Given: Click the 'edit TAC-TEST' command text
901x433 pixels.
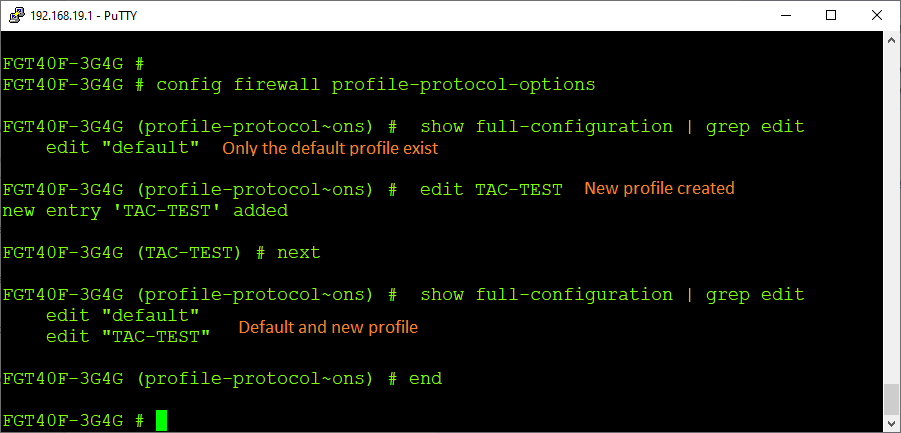Looking at the screenshot, I should [491, 190].
